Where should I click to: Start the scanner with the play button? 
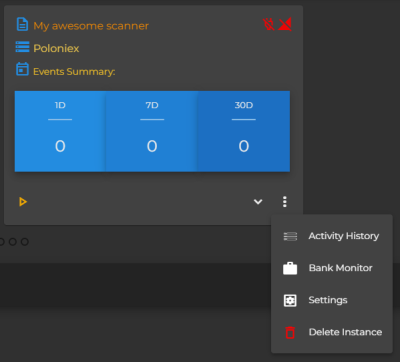23,202
